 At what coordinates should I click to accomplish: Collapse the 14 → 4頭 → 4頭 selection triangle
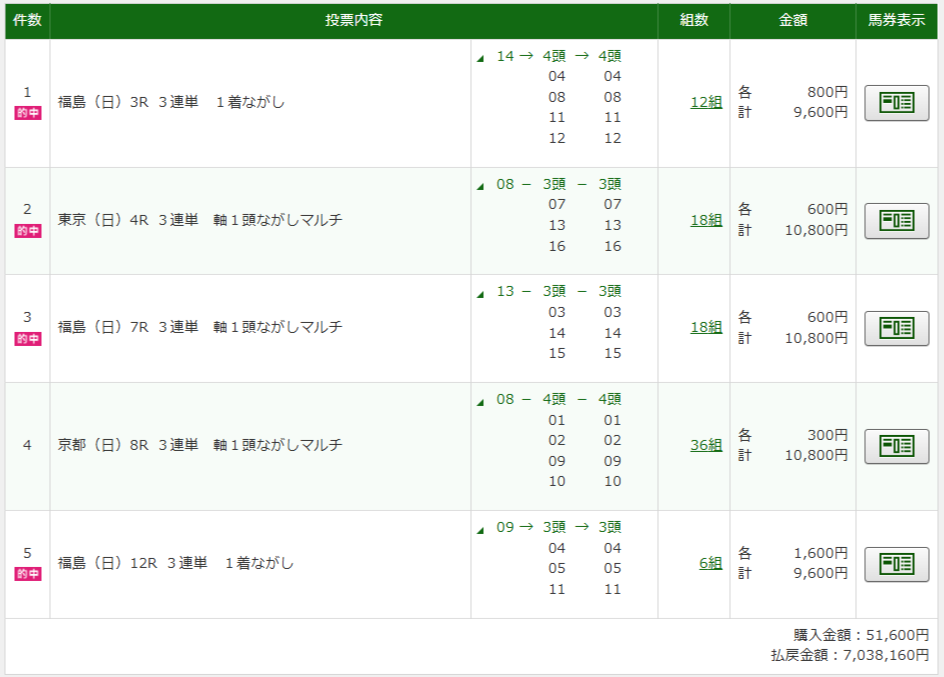[x=481, y=58]
